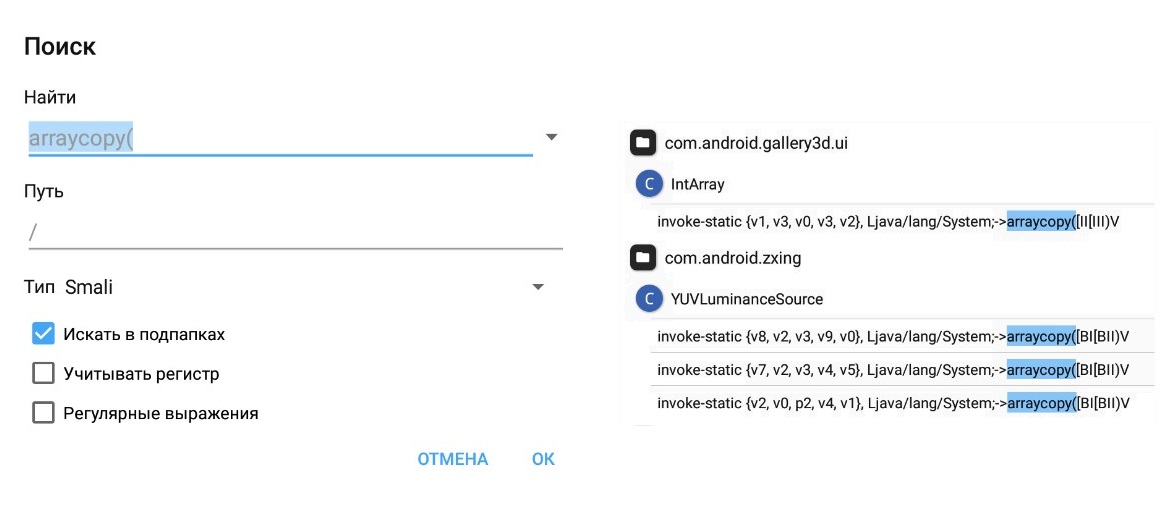Click the YUVLuminanceSource class icon
The image size is (1164, 510).
coord(651,299)
